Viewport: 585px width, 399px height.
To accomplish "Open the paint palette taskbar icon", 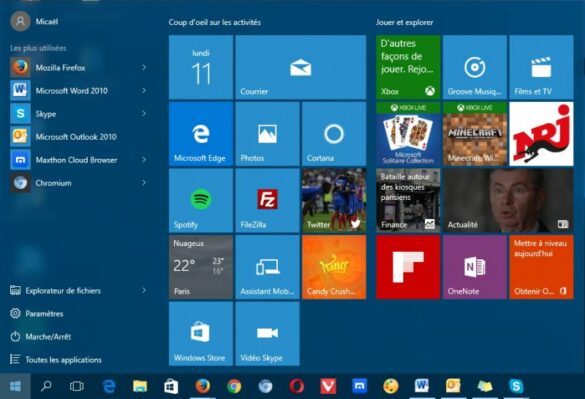I will point(391,386).
